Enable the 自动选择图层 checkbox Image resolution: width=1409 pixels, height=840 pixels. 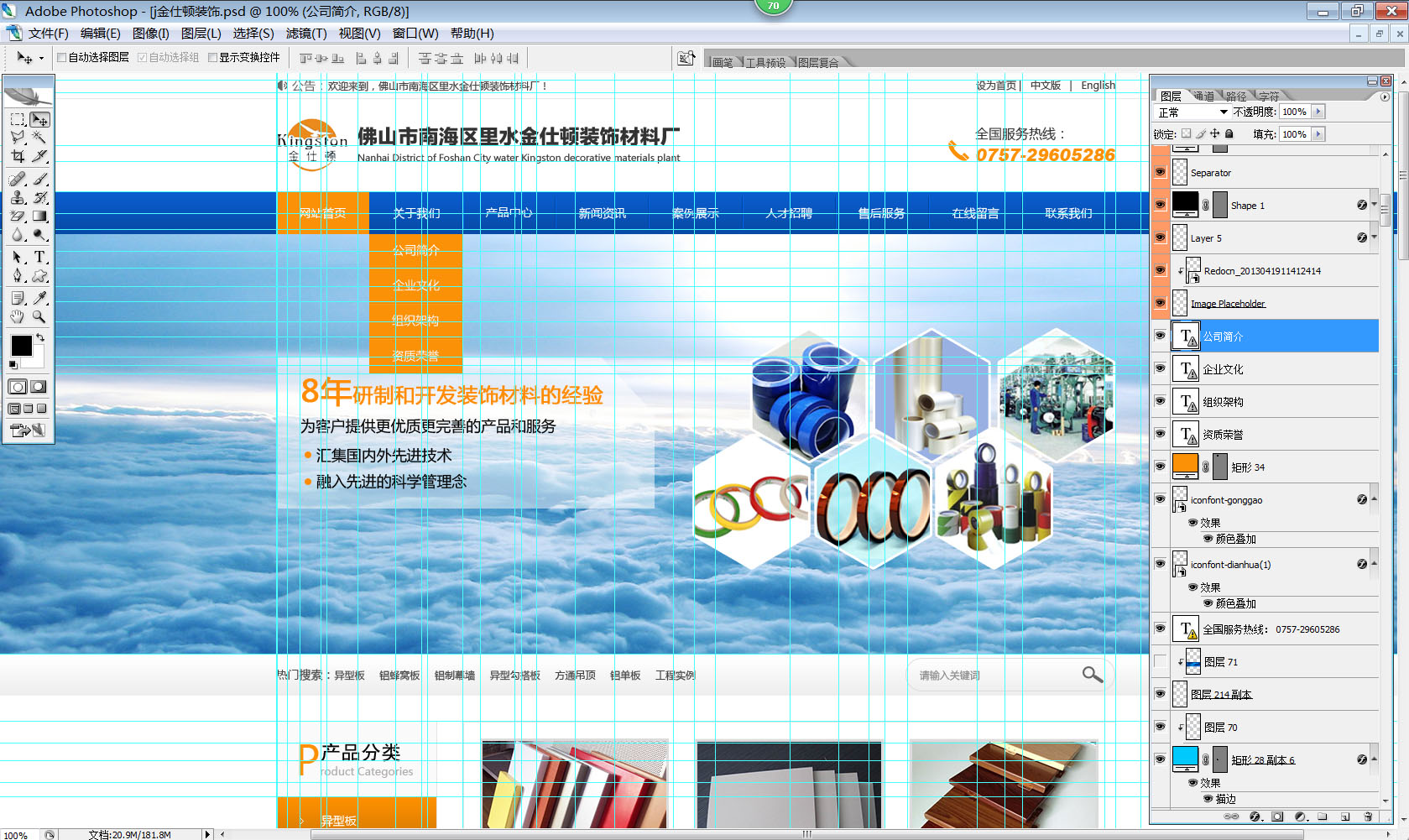pyautogui.click(x=61, y=58)
